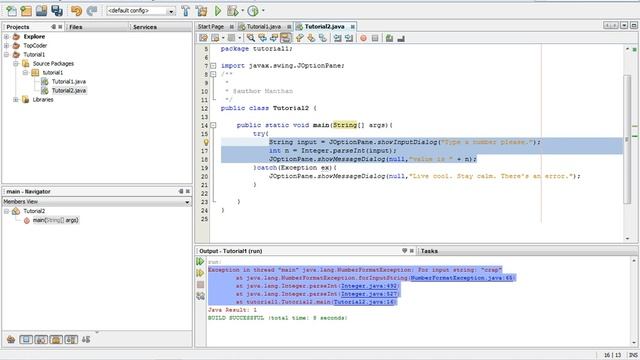Open Output panel settings icon below Stop
The height and width of the screenshot is (360, 640).
(x=200, y=296)
